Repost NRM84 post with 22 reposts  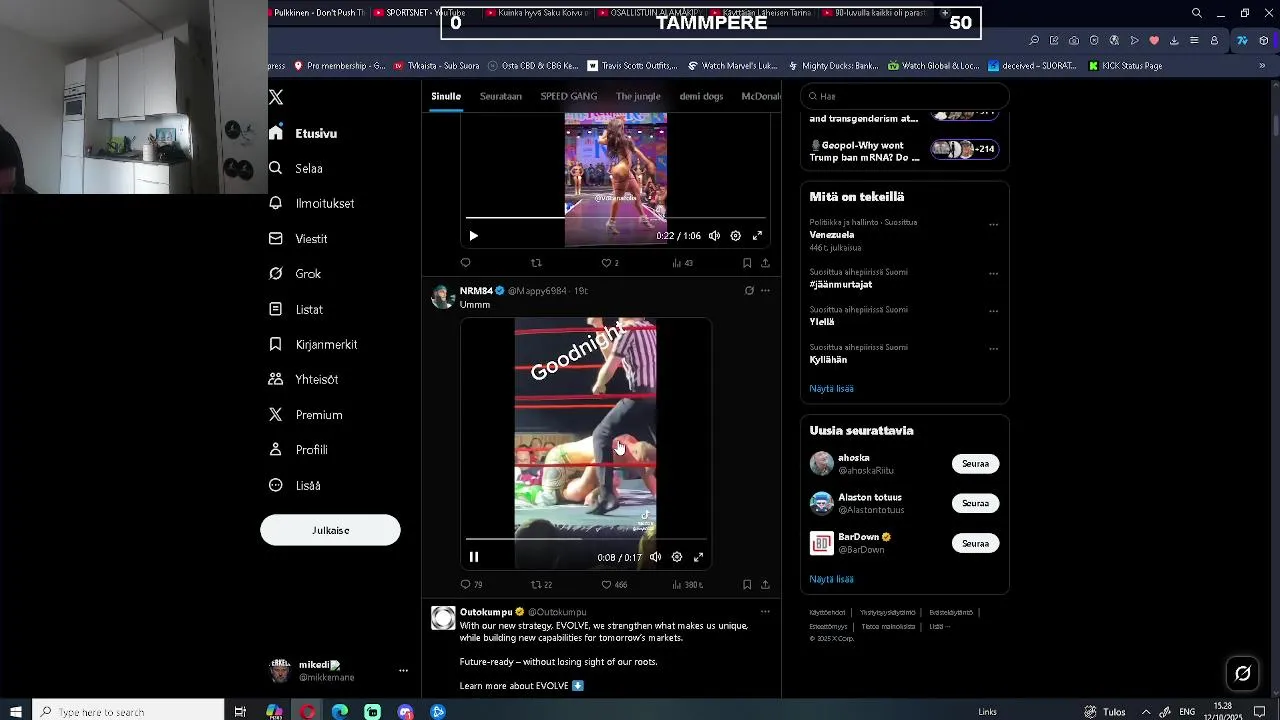pyautogui.click(x=541, y=585)
